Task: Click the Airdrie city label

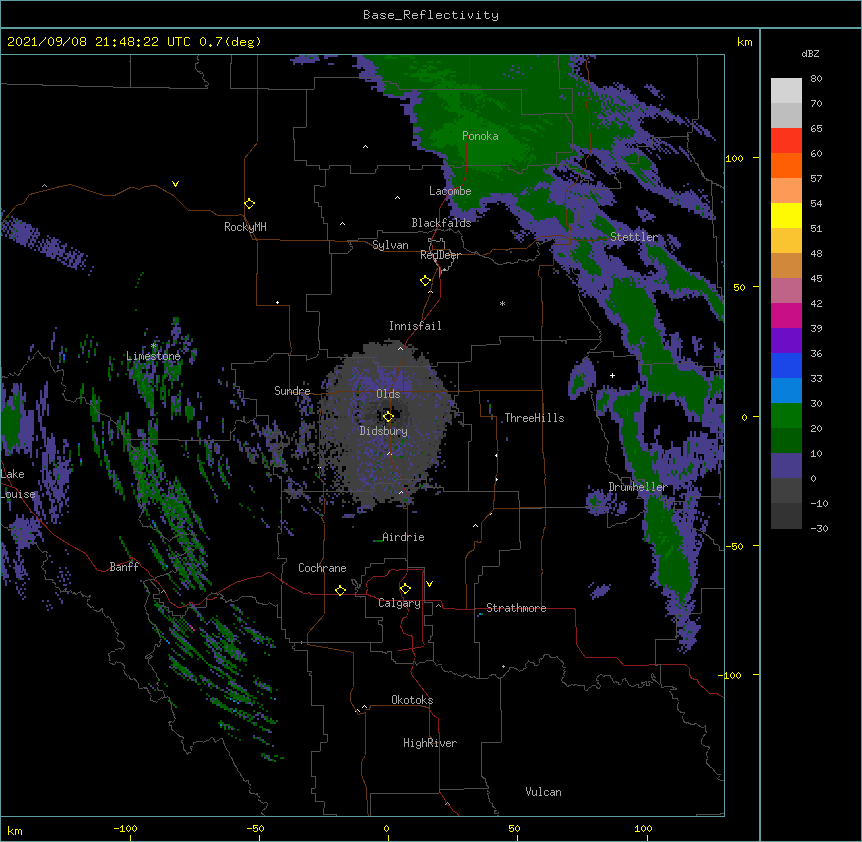Action: coord(403,537)
